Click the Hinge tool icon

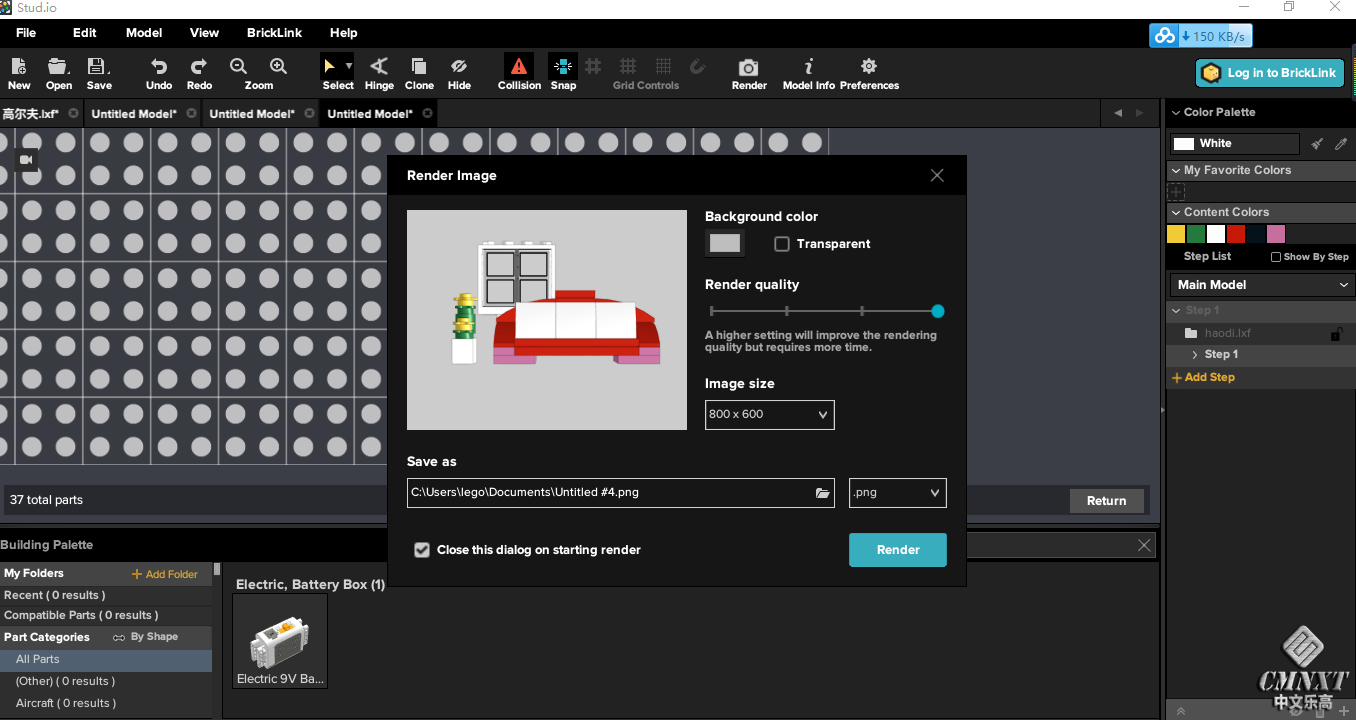379,68
